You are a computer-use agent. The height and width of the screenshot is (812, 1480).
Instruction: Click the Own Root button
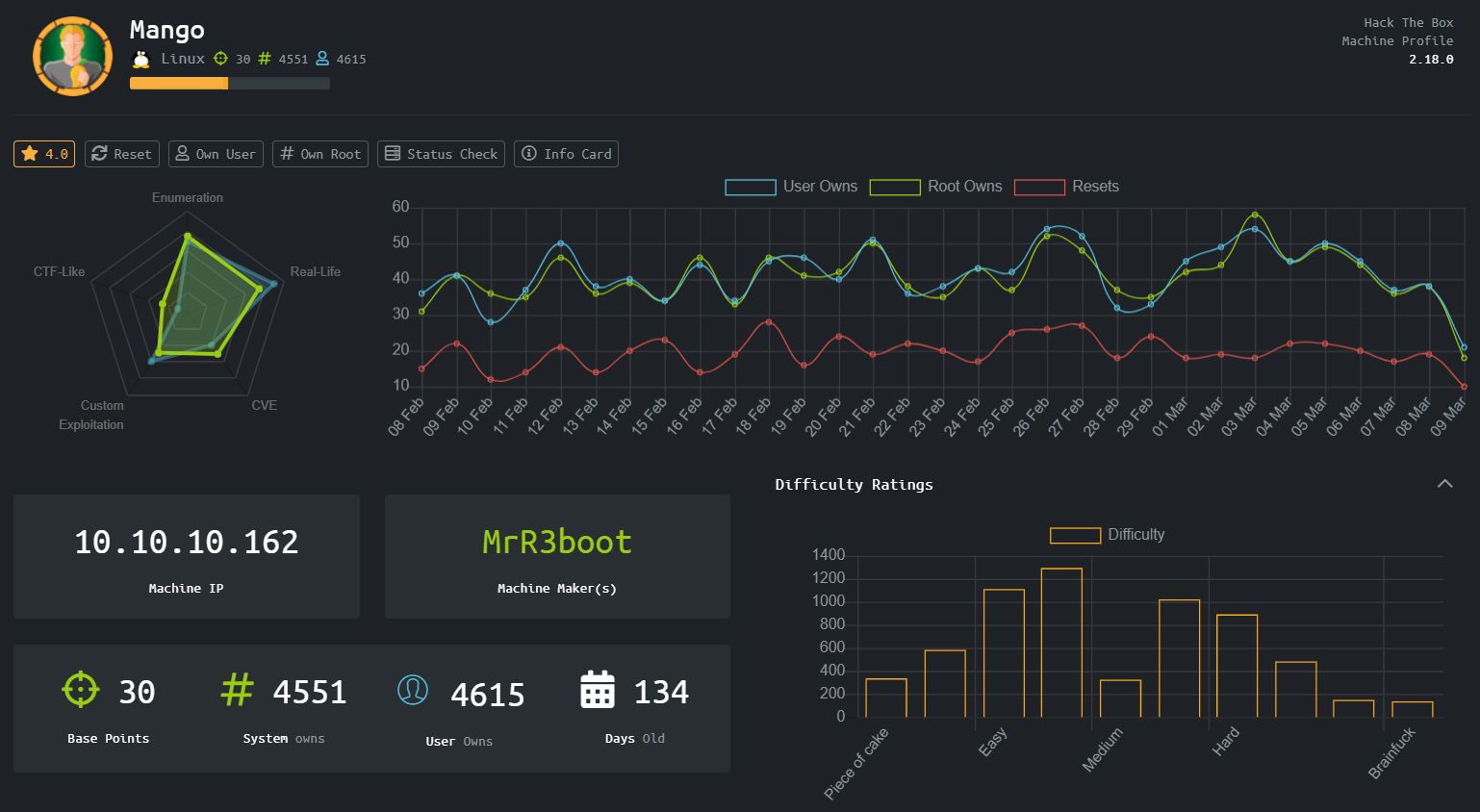(320, 154)
